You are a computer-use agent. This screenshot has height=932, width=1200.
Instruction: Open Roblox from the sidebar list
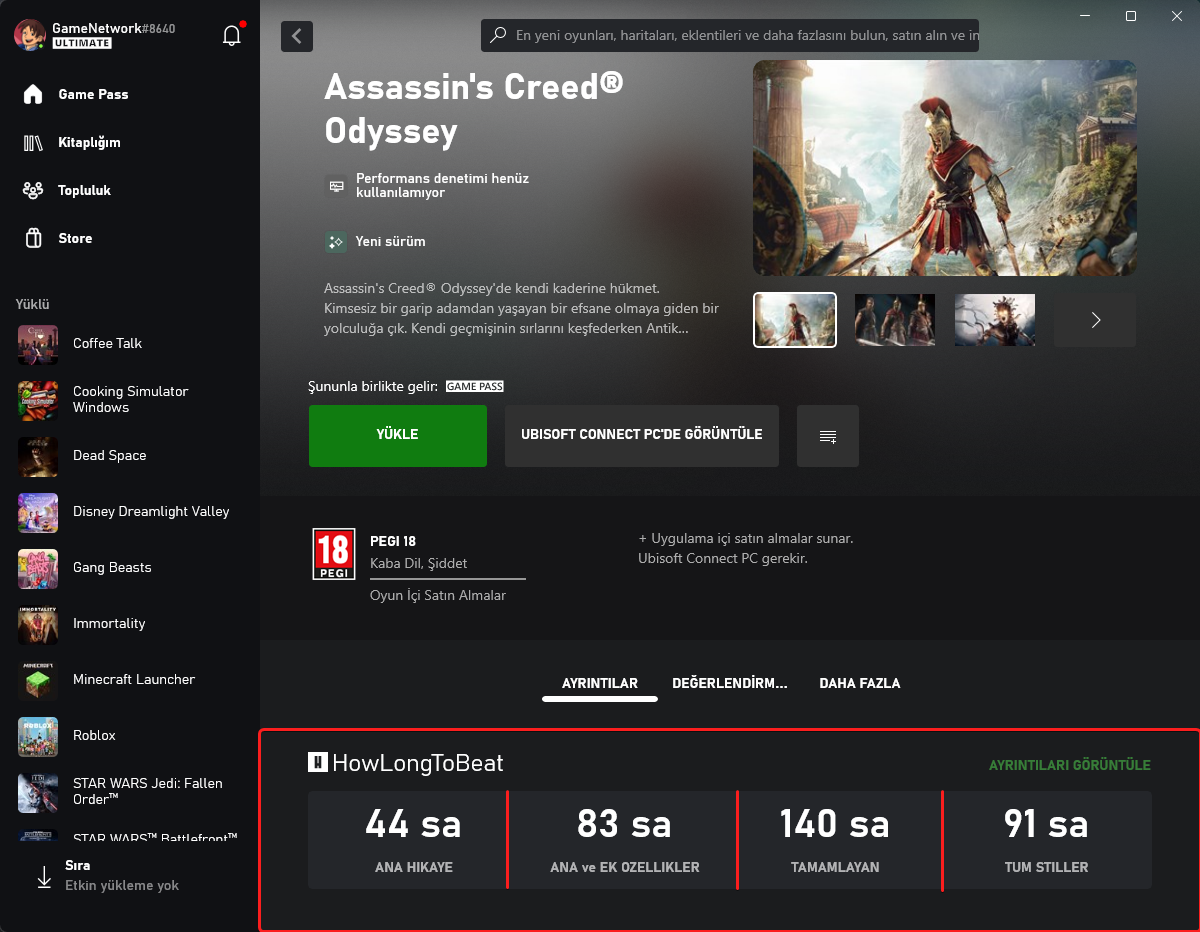(x=94, y=735)
